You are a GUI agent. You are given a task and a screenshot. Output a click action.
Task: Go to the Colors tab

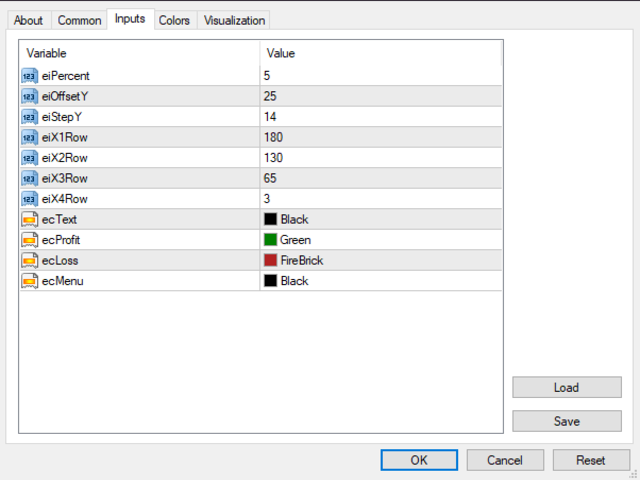[174, 20]
